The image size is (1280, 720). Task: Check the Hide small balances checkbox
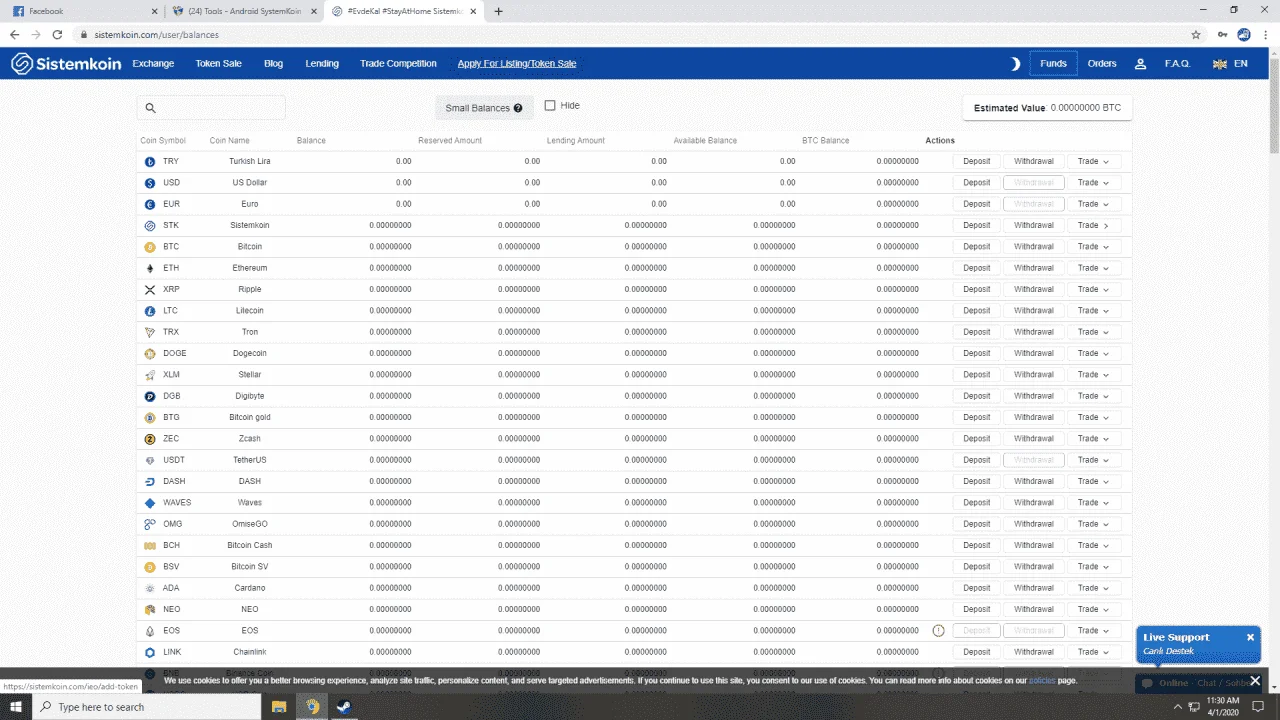pos(550,106)
